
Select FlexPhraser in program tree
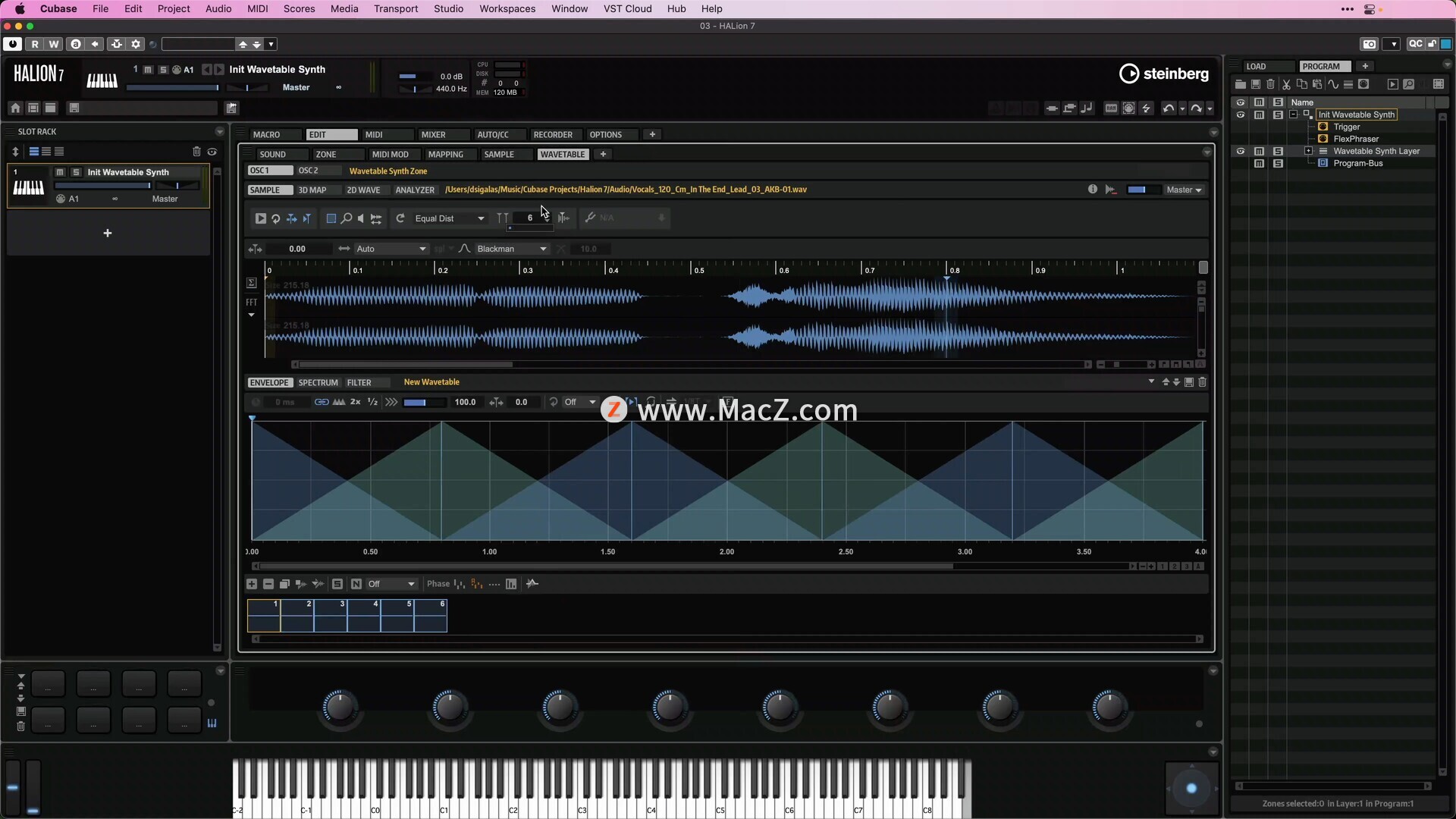1356,139
